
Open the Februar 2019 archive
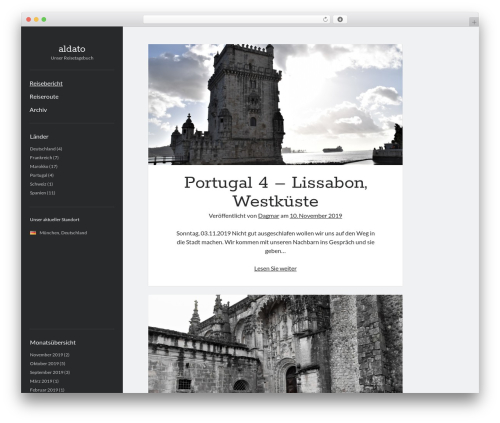[x=47, y=390]
